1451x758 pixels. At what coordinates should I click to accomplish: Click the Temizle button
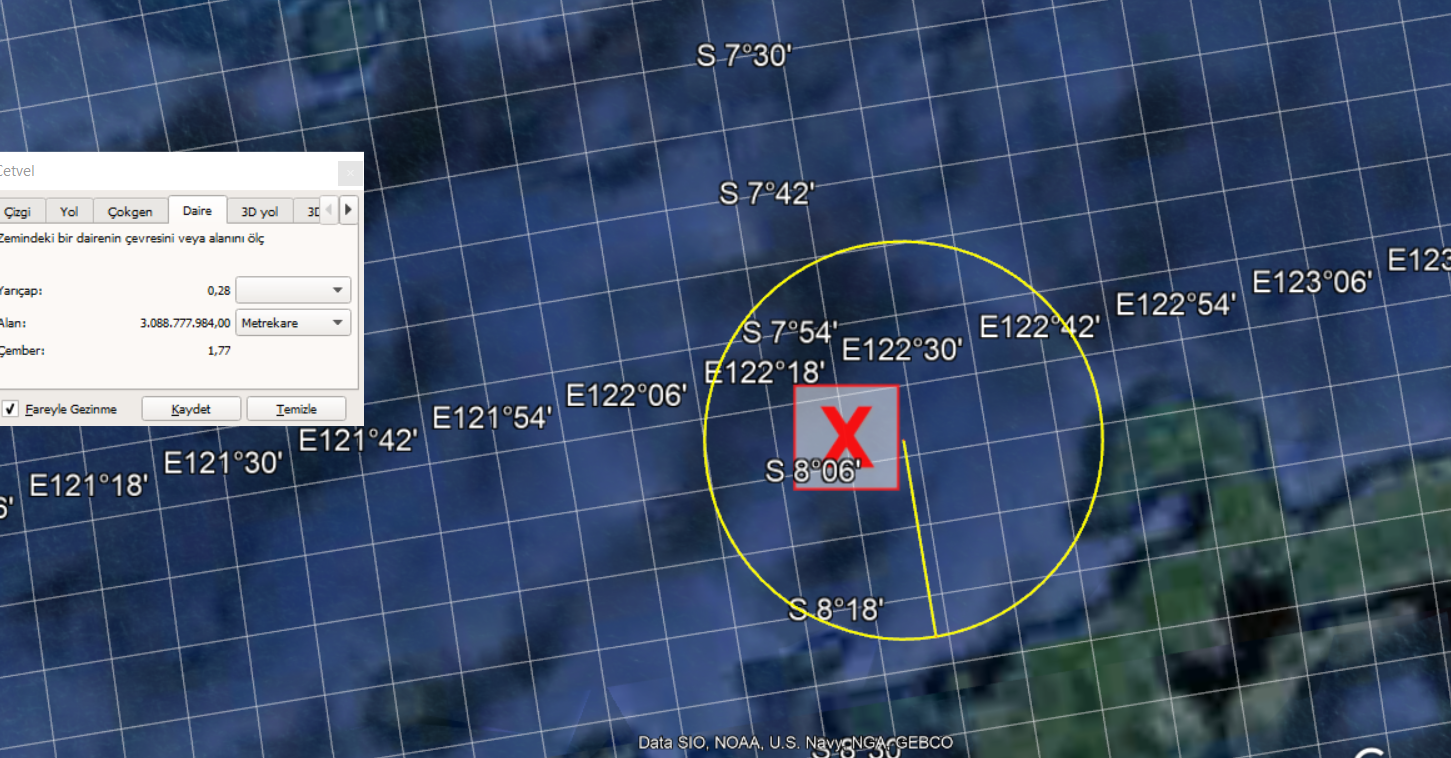(x=296, y=409)
